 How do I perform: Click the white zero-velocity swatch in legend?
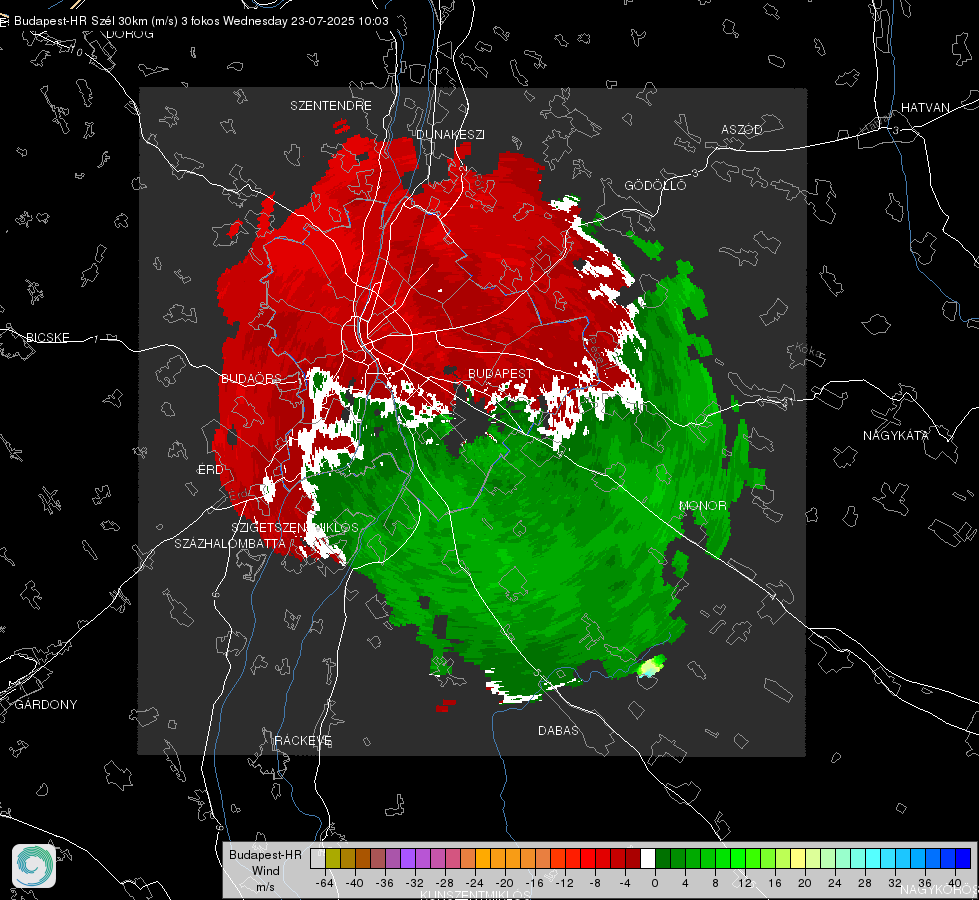pyautogui.click(x=648, y=858)
